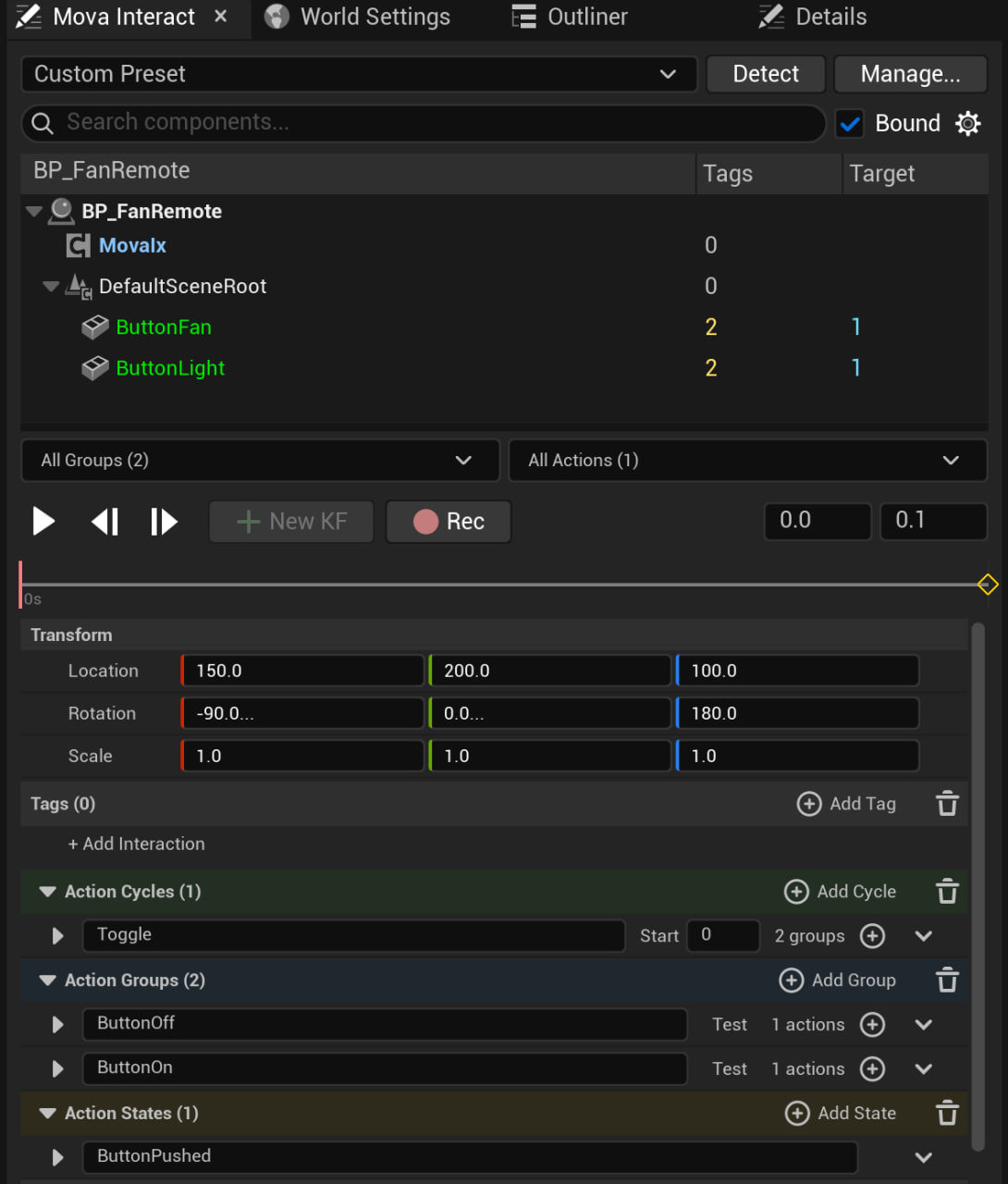Click the MovaIx component icon
The image size is (1008, 1184).
[x=78, y=245]
